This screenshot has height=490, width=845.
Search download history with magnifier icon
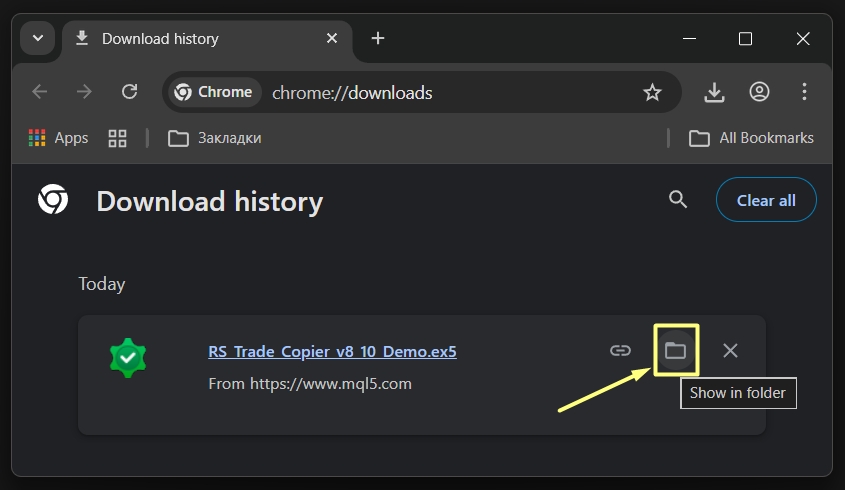678,200
